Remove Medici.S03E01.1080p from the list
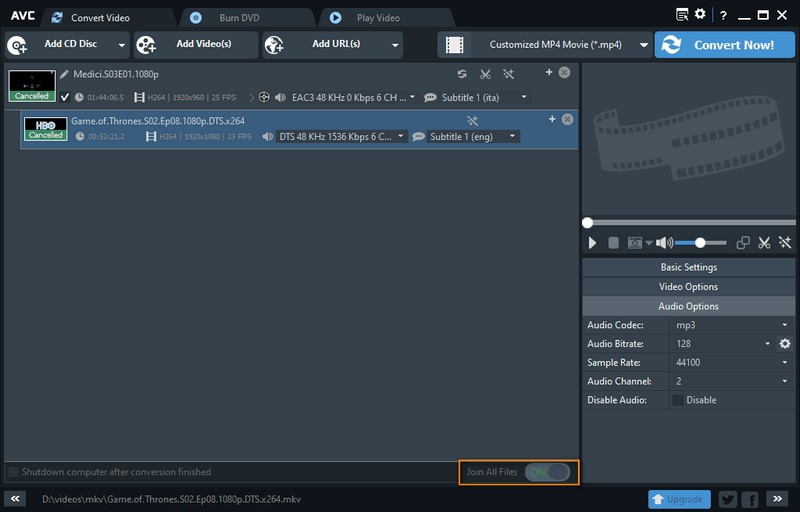The width and height of the screenshot is (800, 512). pyautogui.click(x=564, y=73)
